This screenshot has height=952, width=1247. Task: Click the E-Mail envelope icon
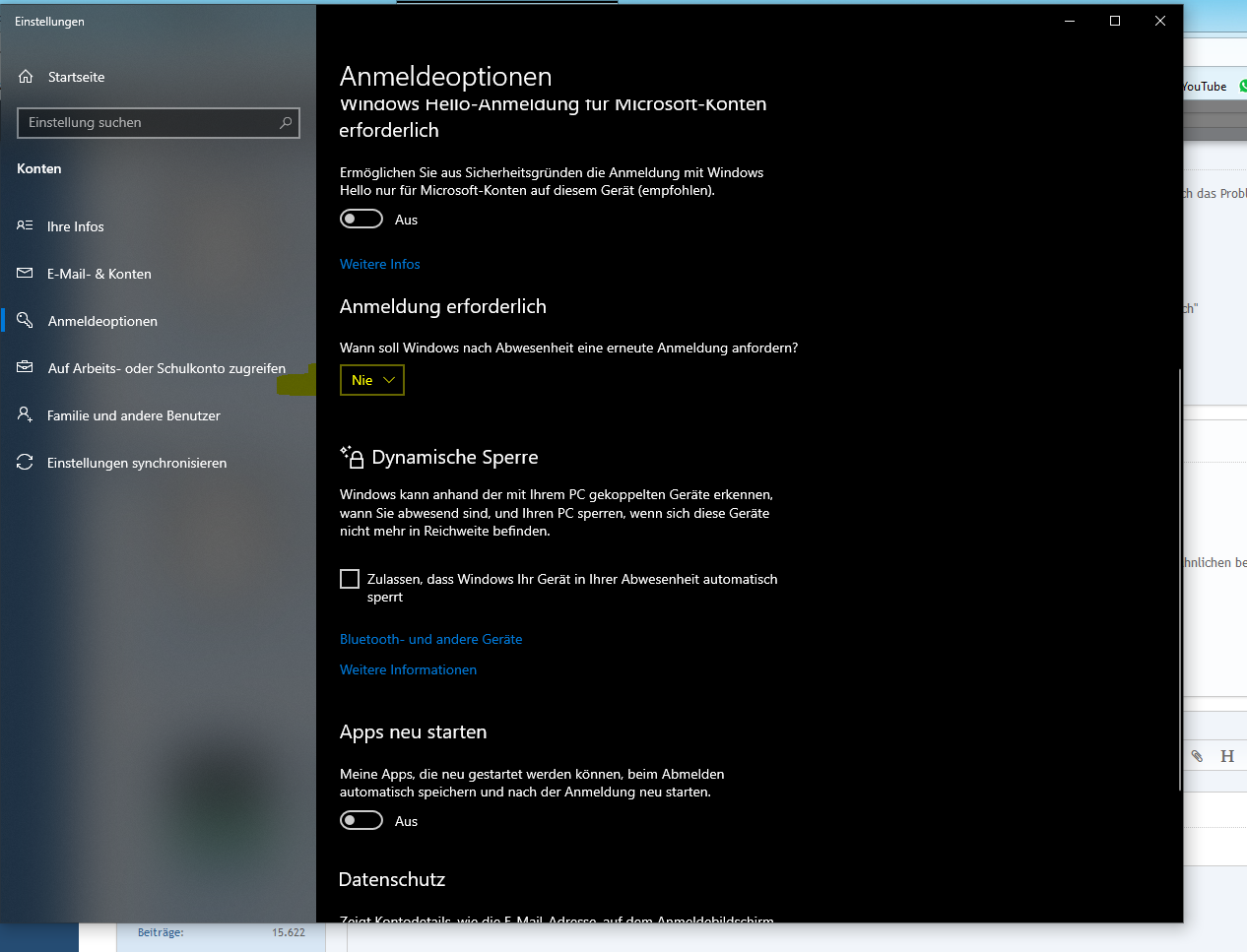pyautogui.click(x=25, y=273)
